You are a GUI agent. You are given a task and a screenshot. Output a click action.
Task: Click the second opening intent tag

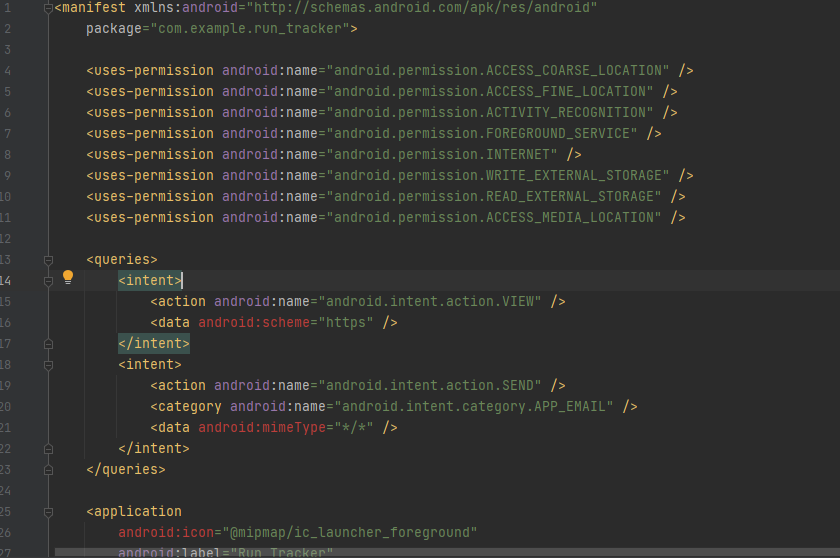tap(150, 365)
